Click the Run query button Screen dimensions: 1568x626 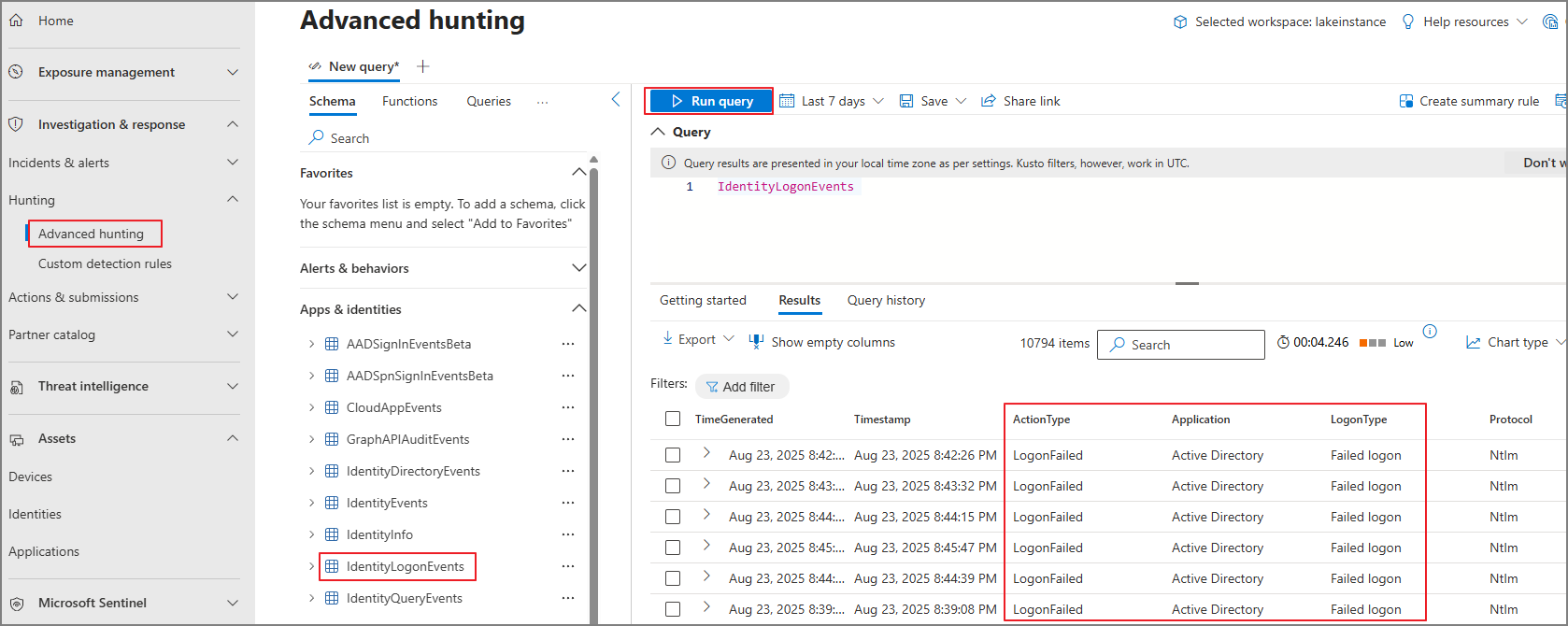pos(709,101)
